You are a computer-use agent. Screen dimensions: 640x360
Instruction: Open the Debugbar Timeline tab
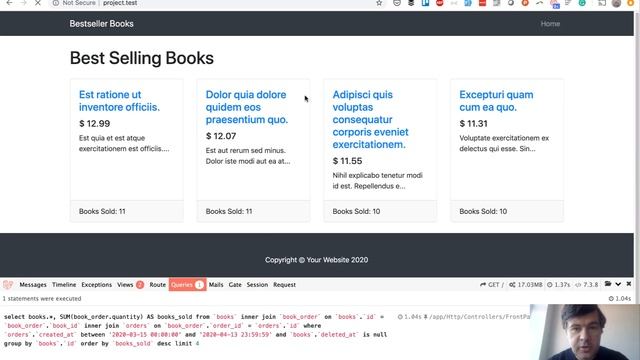(64, 284)
